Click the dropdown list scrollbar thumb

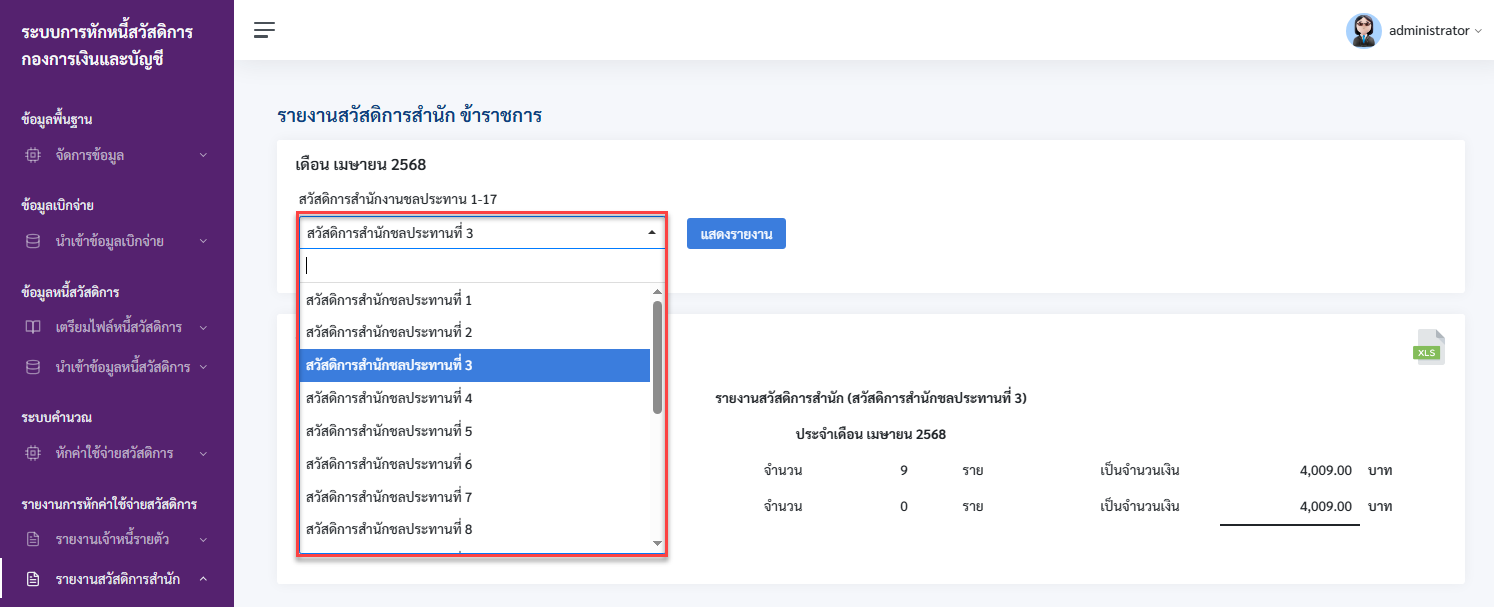657,357
